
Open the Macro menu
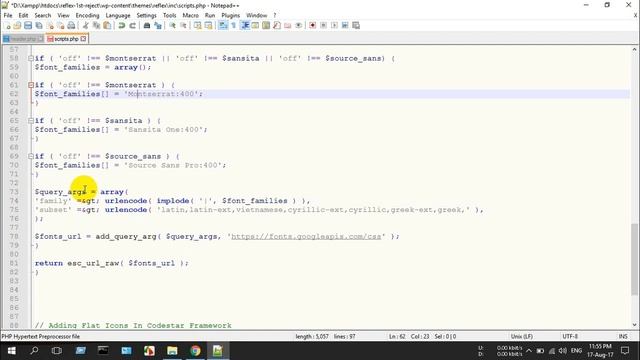point(190,15)
